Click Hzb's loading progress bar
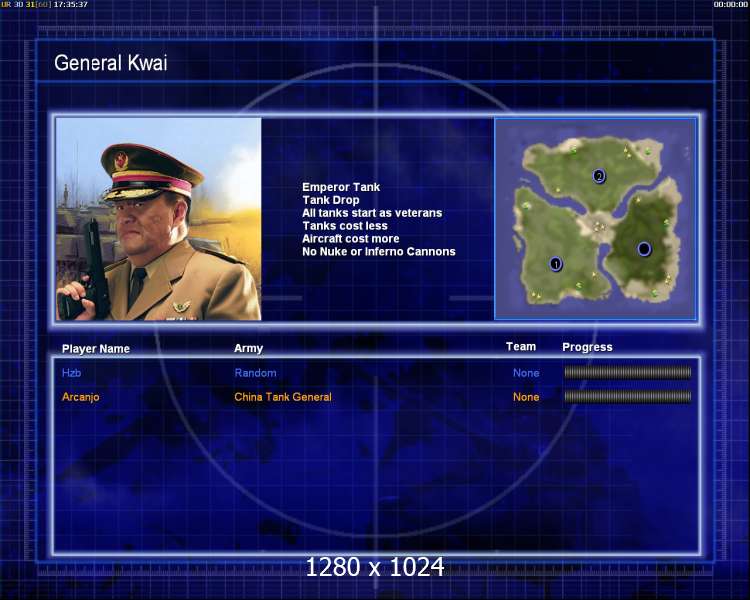The height and width of the screenshot is (600, 750). tap(628, 372)
